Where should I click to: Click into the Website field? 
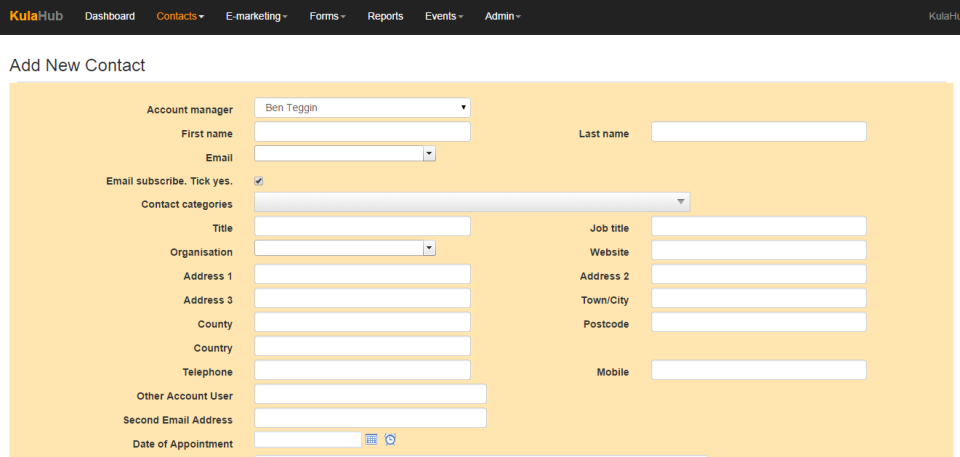click(x=759, y=250)
